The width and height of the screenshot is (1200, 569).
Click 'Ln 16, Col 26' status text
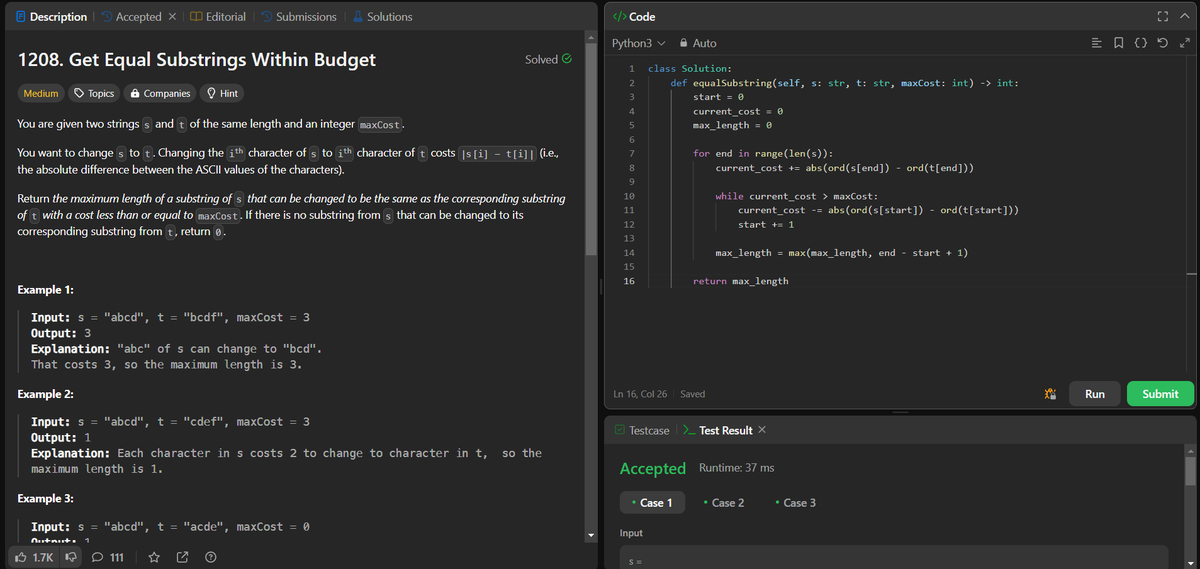click(641, 394)
